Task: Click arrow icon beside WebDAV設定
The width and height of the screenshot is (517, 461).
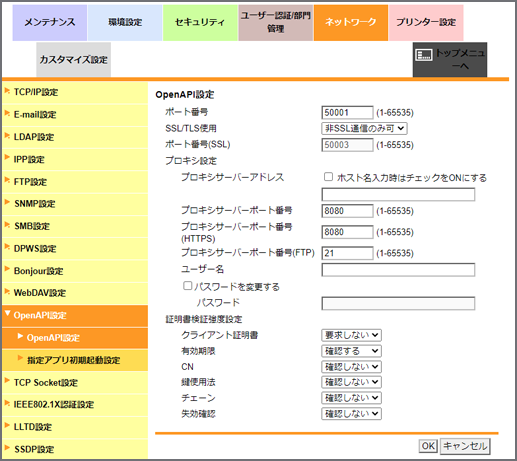Action: (7, 291)
